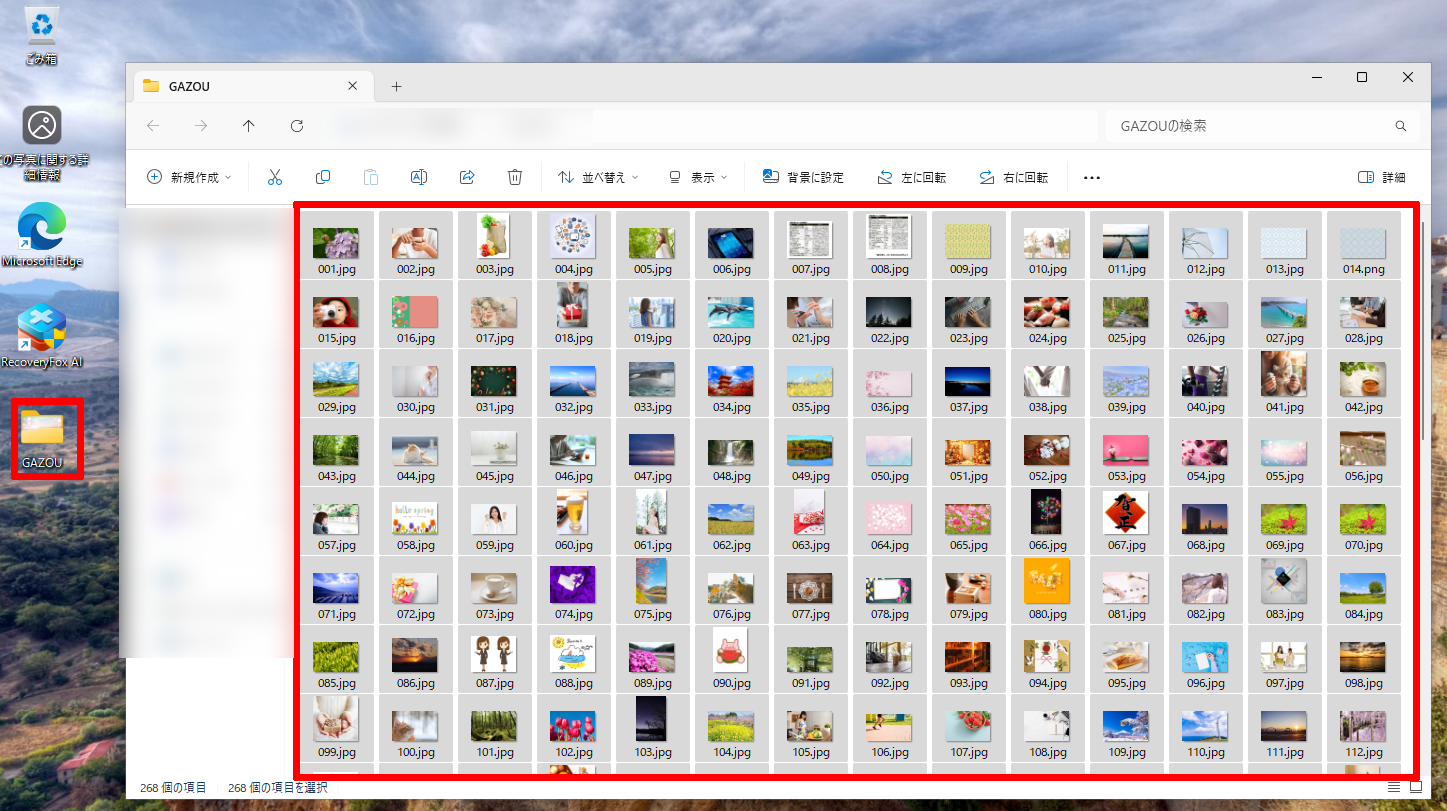This screenshot has height=811, width=1447.
Task: Select thumbnail 001.jpg
Action: click(x=336, y=242)
